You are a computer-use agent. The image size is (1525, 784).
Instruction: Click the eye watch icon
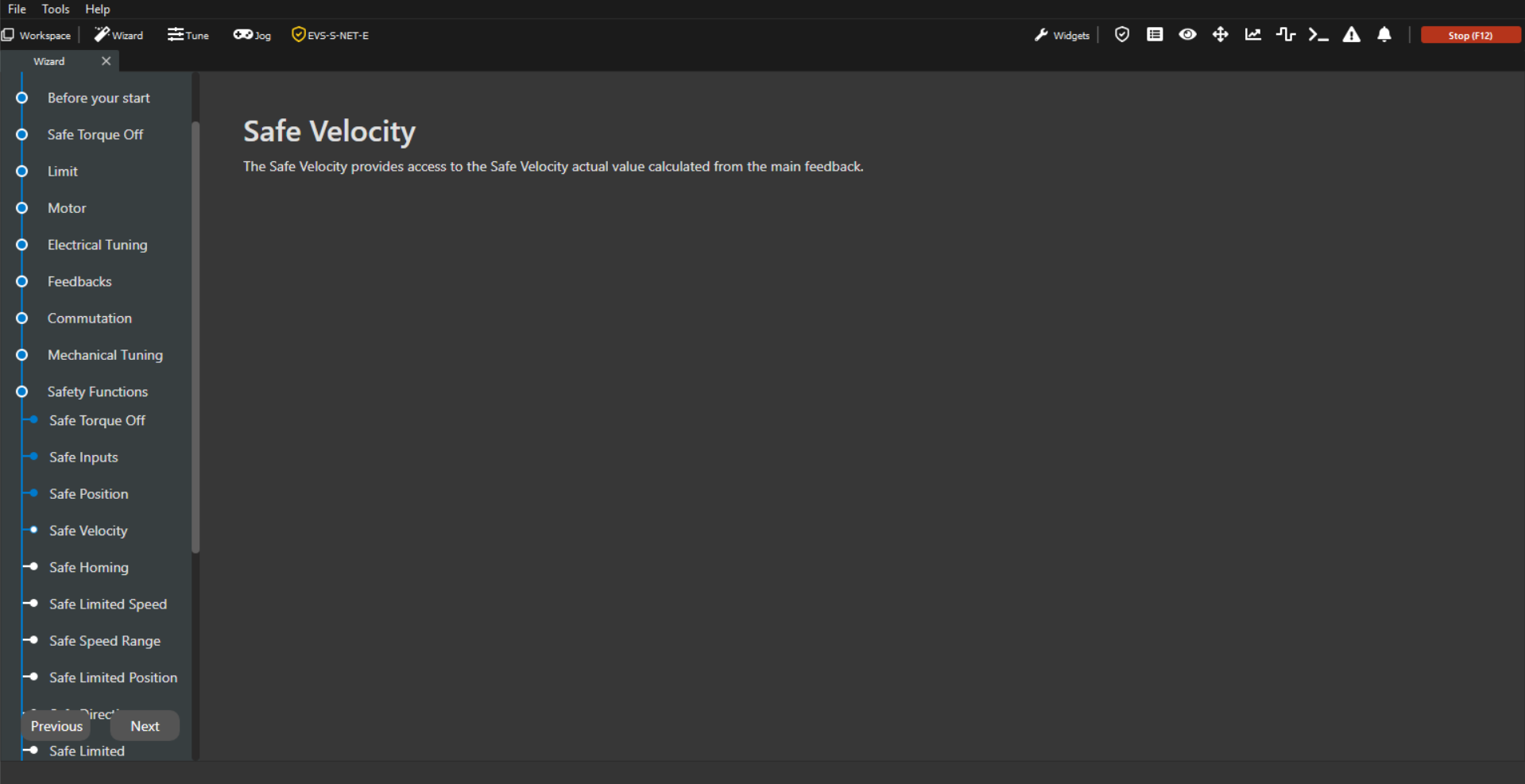(1187, 35)
